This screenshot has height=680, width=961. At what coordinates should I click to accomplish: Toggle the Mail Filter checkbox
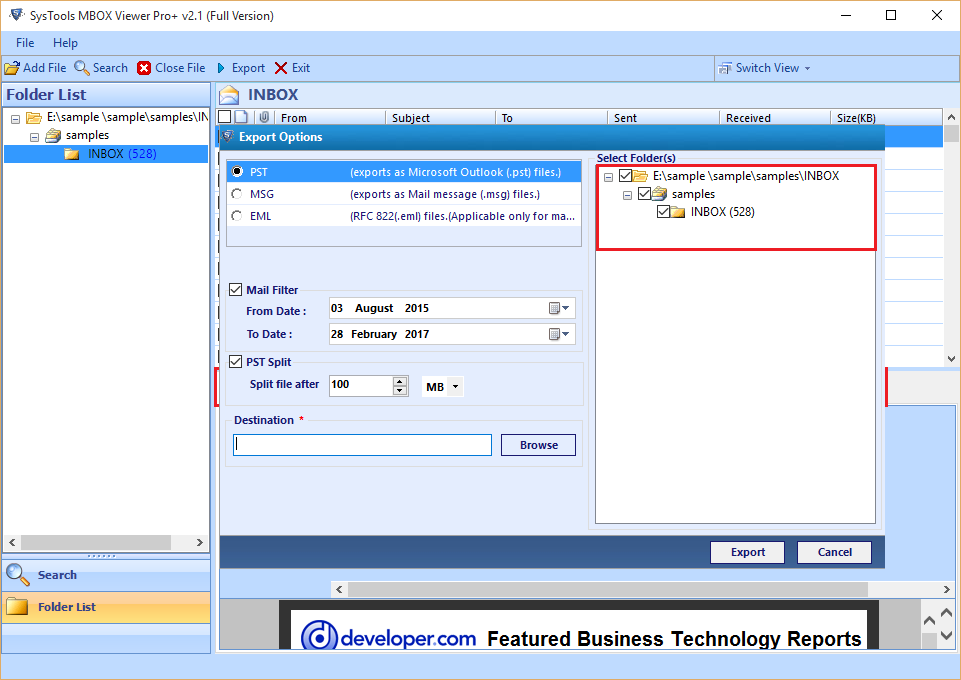[235, 290]
